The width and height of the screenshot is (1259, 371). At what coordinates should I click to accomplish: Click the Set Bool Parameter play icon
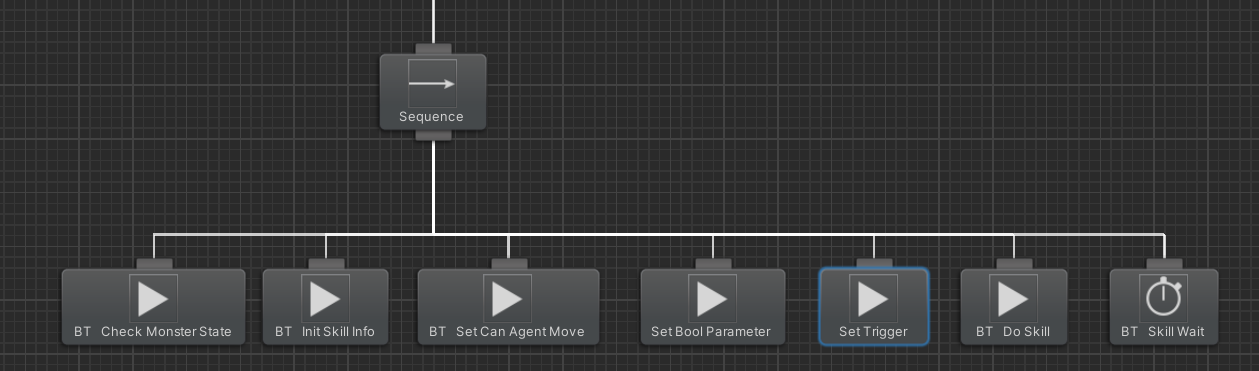click(x=712, y=299)
